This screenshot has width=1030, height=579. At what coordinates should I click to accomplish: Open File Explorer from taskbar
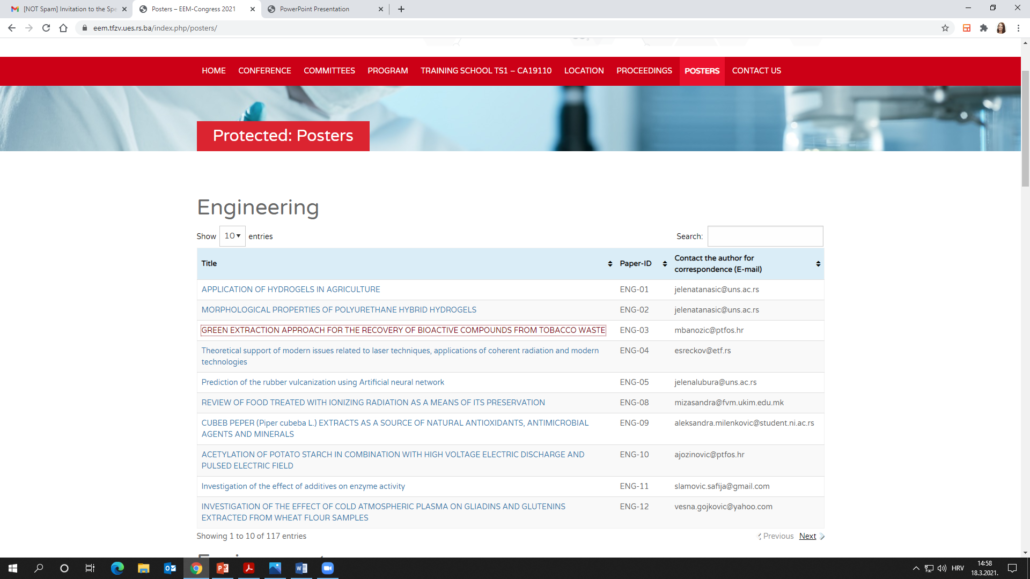pyautogui.click(x=143, y=568)
